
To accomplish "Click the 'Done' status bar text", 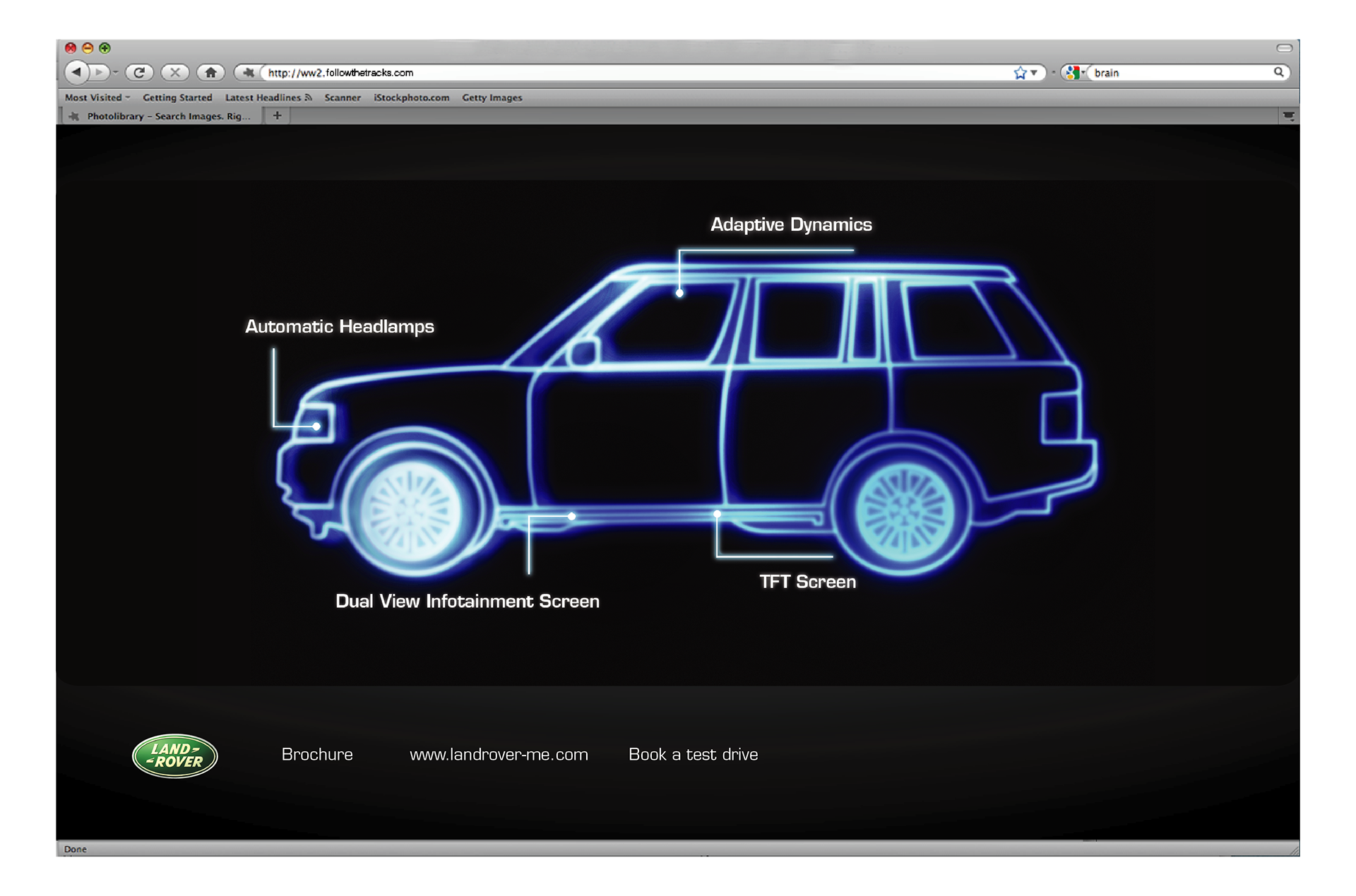I will (x=76, y=849).
